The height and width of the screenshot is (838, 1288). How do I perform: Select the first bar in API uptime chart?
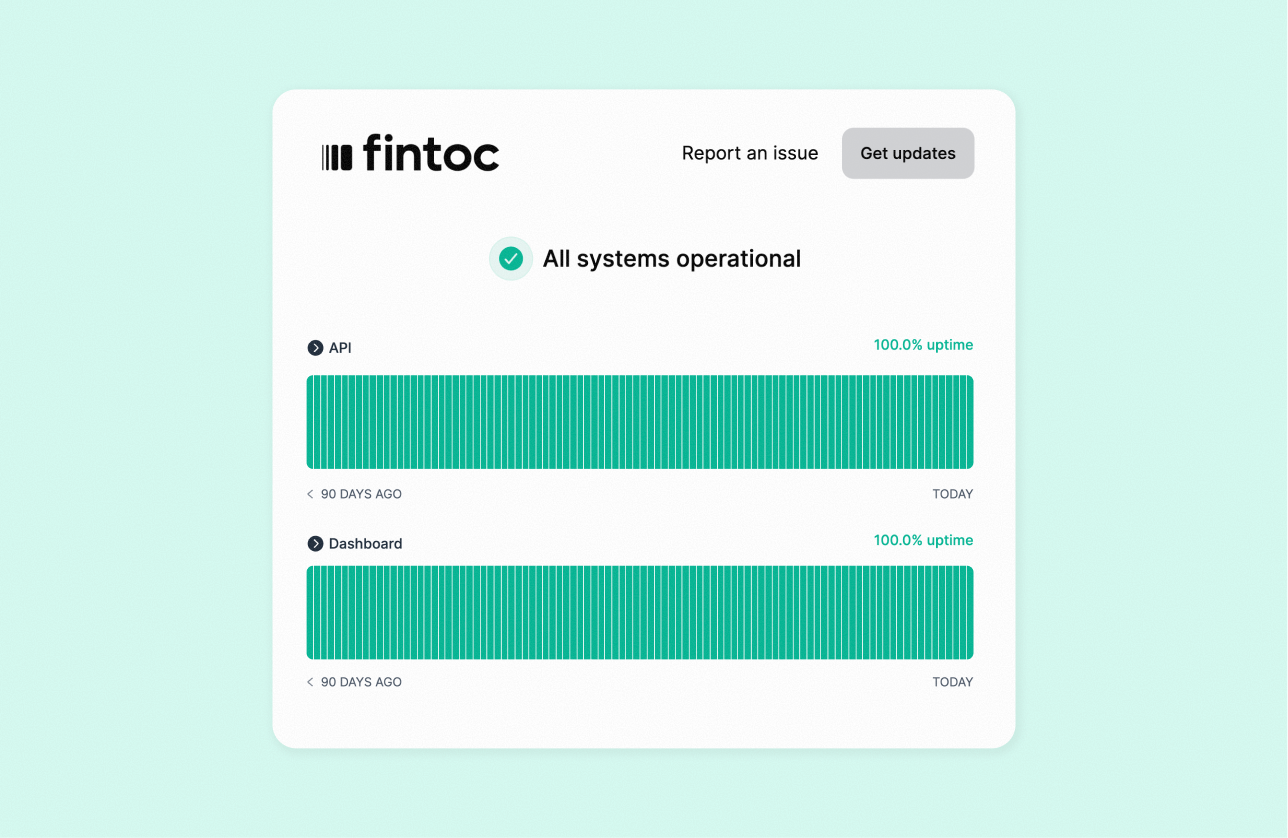[310, 422]
